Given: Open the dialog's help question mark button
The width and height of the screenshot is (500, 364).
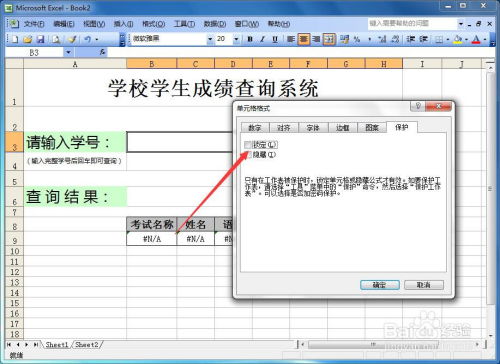Looking at the screenshot, I should (418, 106).
